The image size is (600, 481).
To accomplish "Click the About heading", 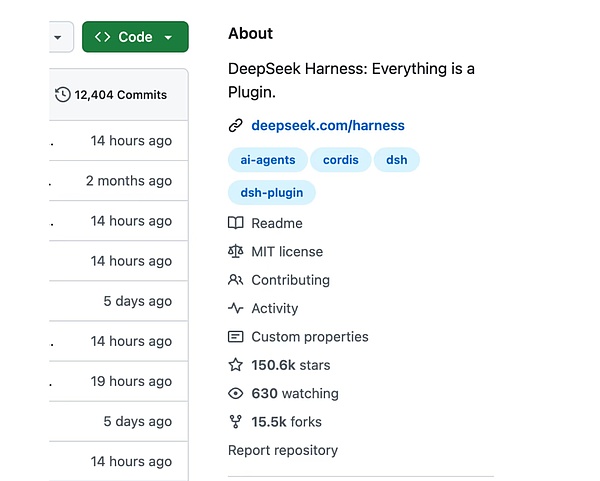I will (x=250, y=34).
